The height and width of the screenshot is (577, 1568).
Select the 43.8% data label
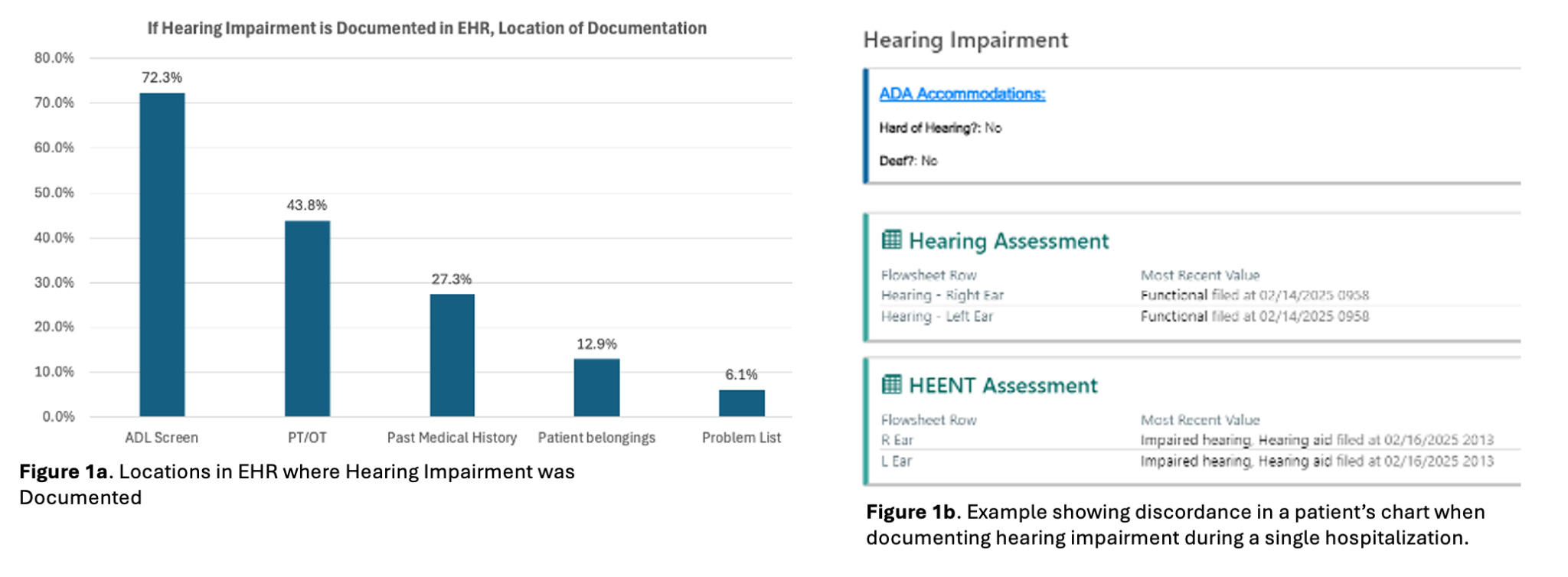307,205
